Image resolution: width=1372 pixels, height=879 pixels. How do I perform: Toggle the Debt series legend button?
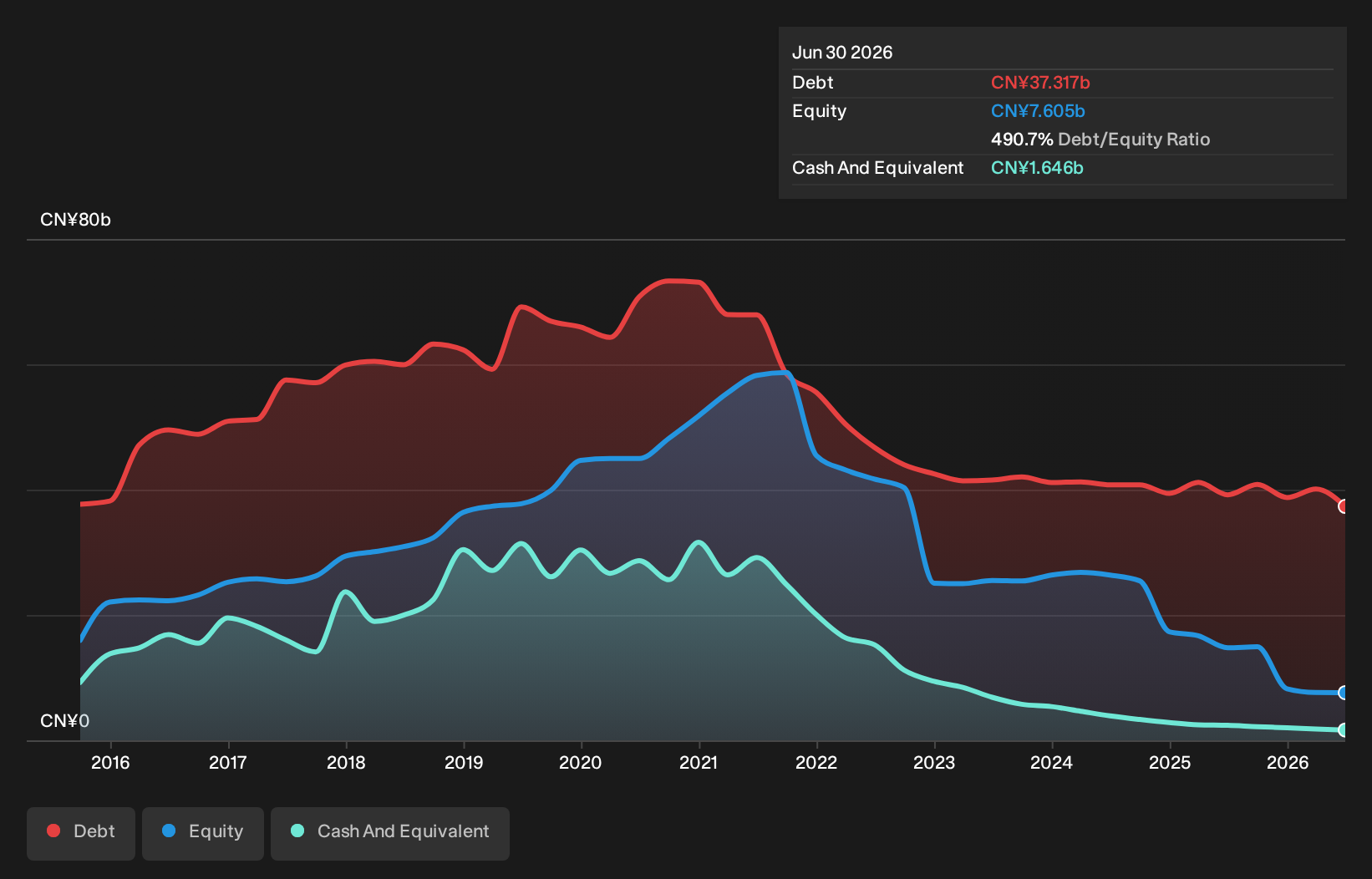[81, 833]
